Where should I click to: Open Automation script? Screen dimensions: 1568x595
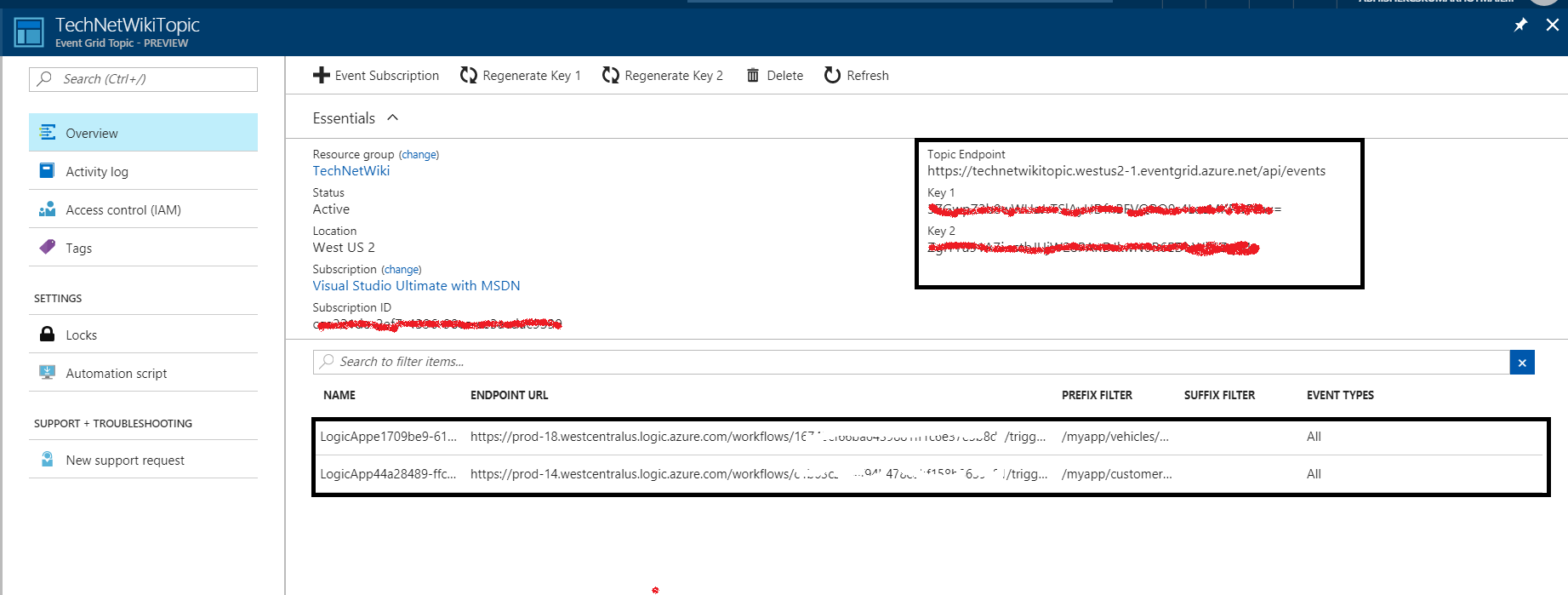(x=143, y=373)
